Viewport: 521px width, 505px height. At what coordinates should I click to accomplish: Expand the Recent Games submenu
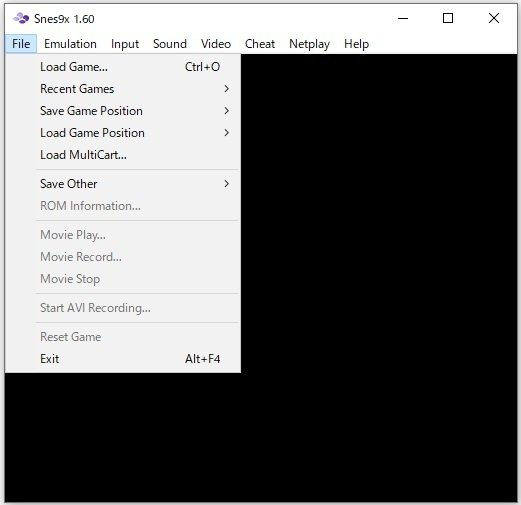[123, 89]
